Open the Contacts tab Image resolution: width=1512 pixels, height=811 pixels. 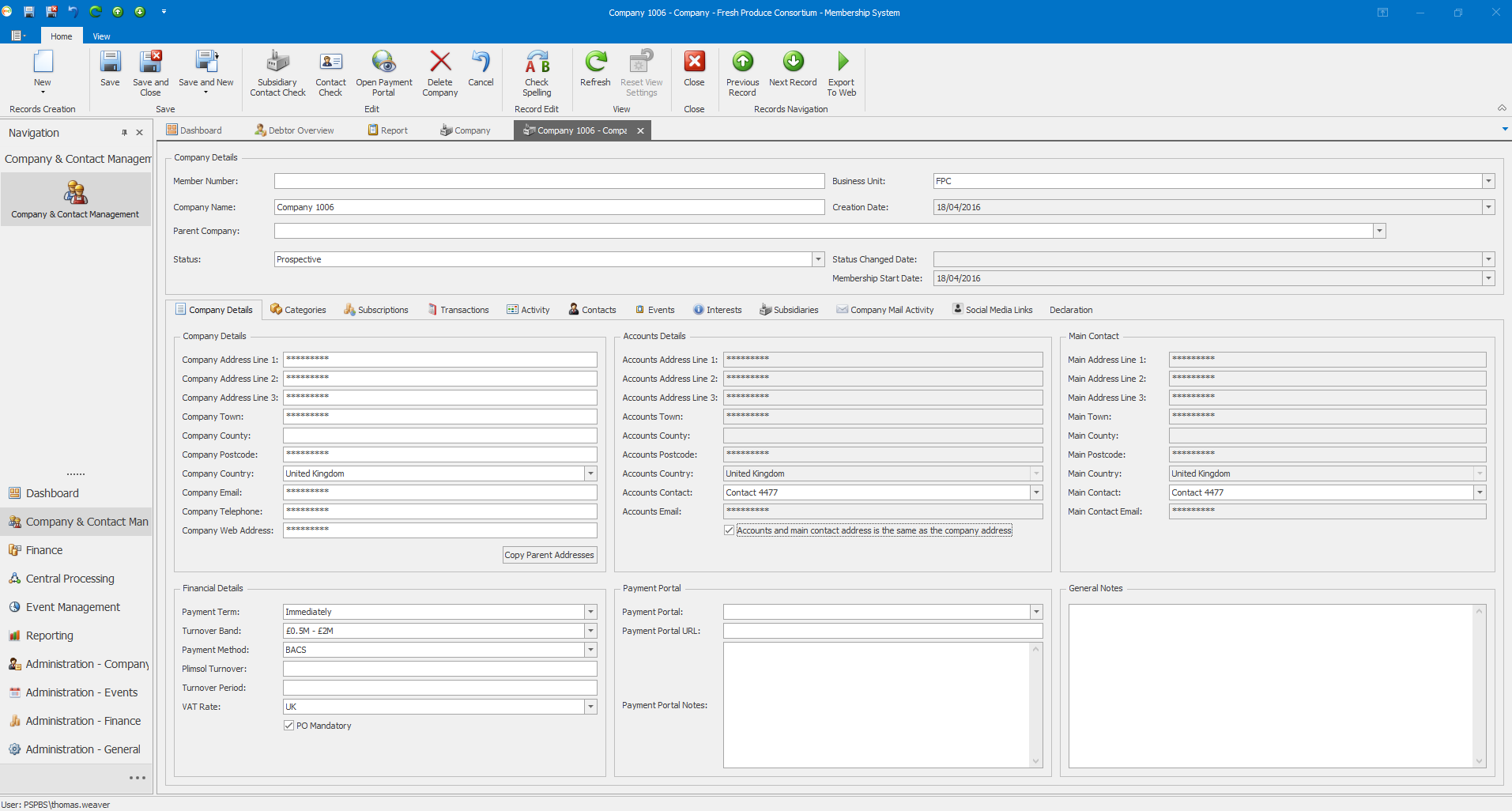coord(592,310)
